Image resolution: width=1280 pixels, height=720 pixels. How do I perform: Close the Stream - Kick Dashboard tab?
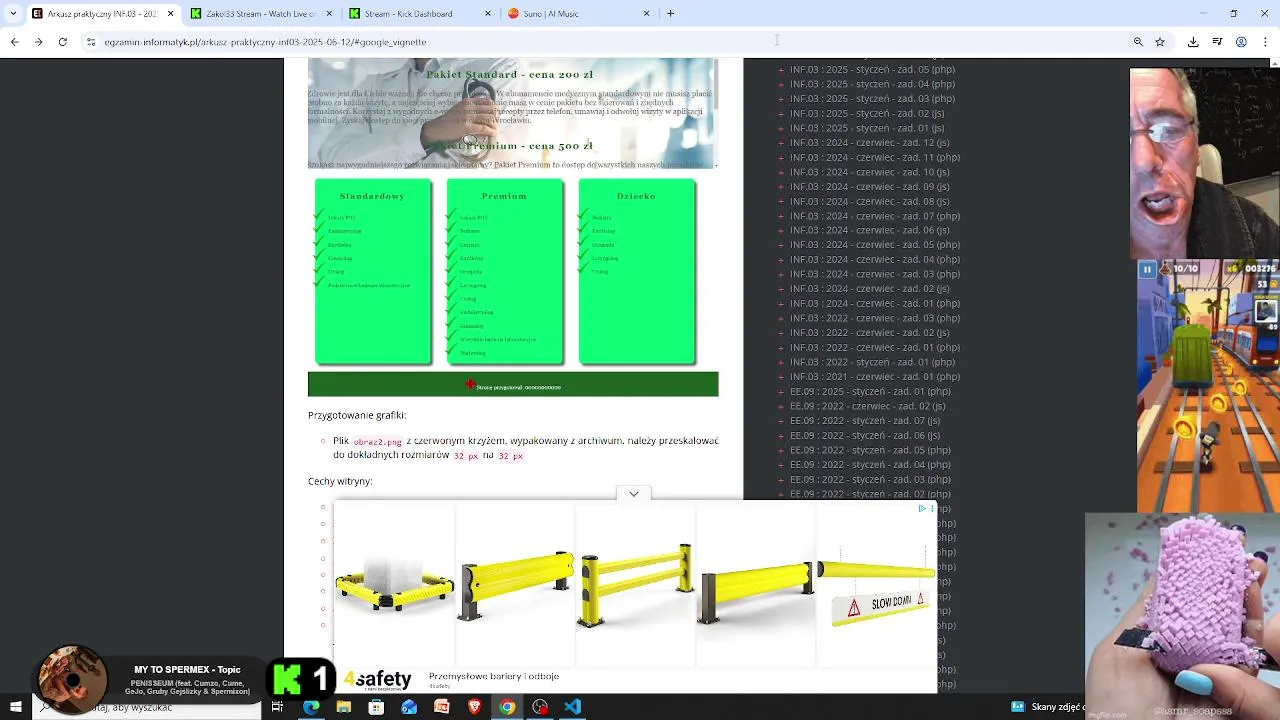(488, 13)
